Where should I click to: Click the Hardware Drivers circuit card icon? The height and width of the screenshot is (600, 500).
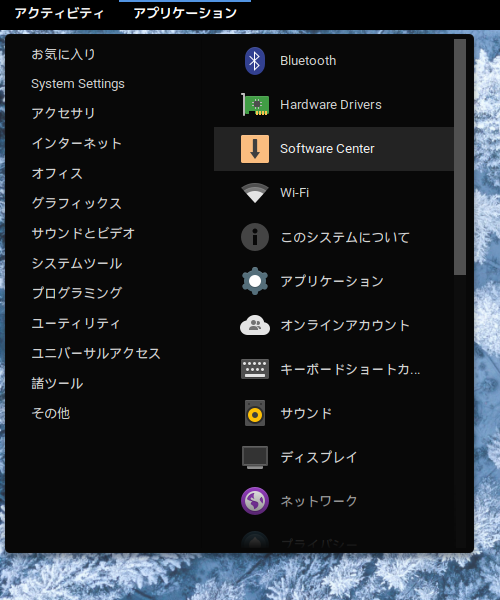[255, 105]
